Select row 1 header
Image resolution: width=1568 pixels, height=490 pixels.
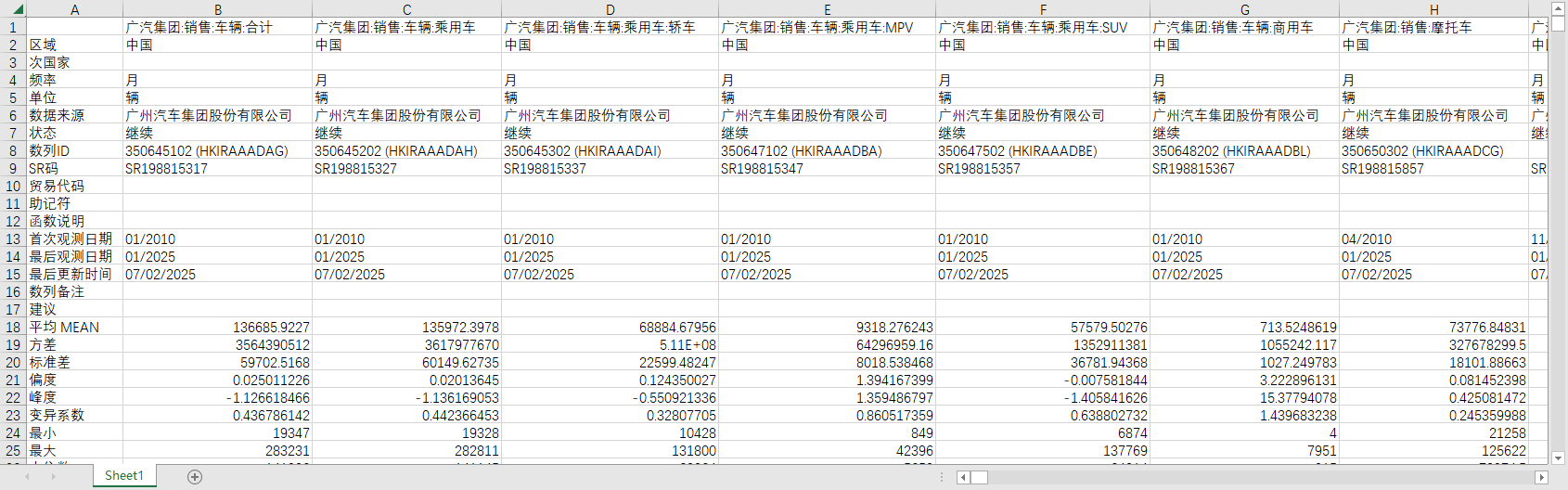(13, 27)
